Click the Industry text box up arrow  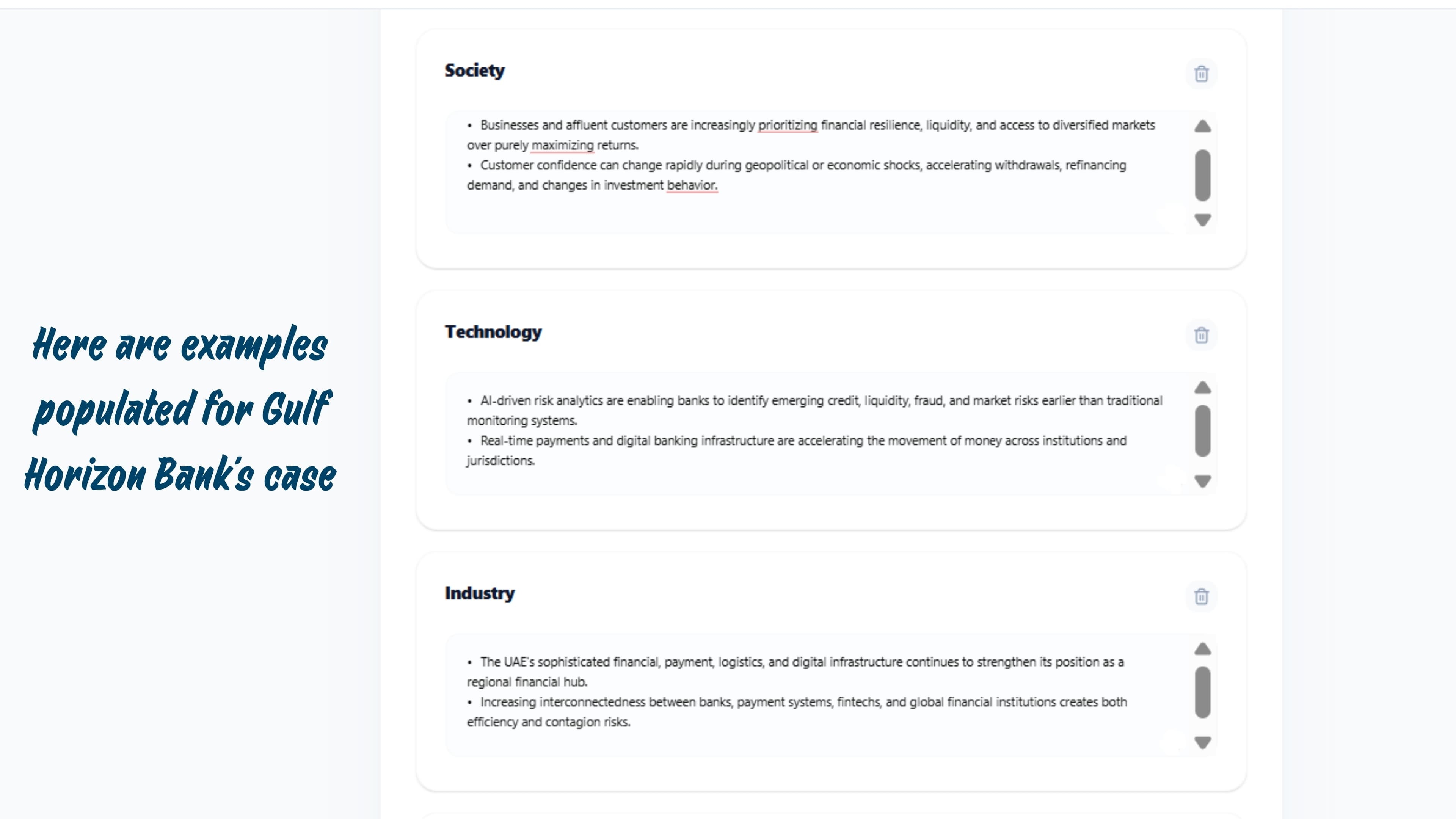click(1202, 649)
